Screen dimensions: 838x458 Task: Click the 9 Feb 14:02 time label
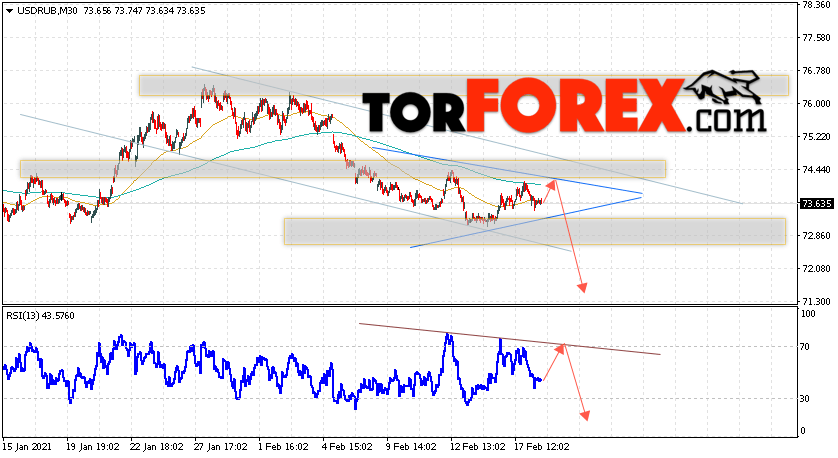(411, 447)
